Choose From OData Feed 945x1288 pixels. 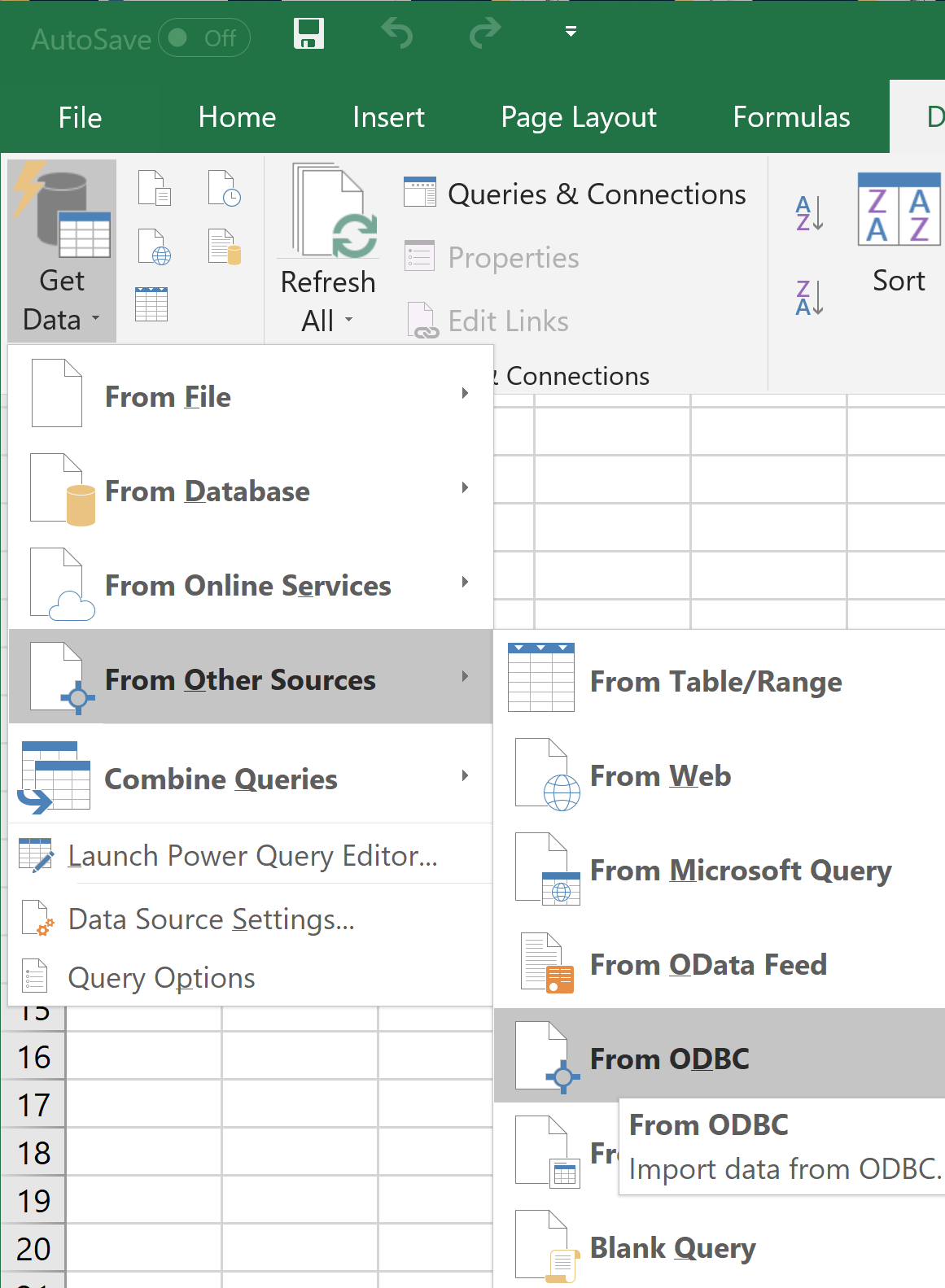[x=720, y=963]
